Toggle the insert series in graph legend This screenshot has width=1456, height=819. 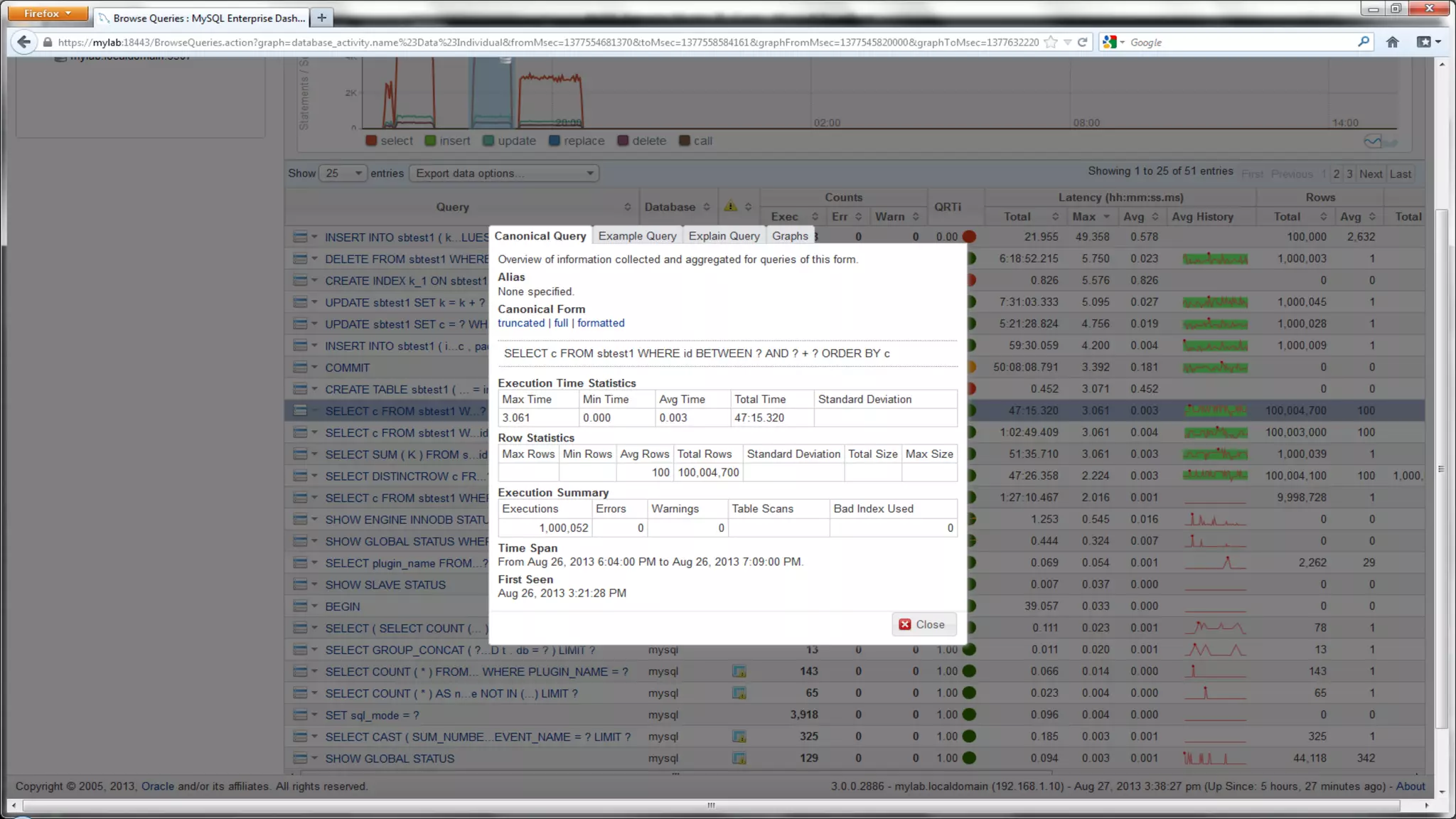pos(447,141)
